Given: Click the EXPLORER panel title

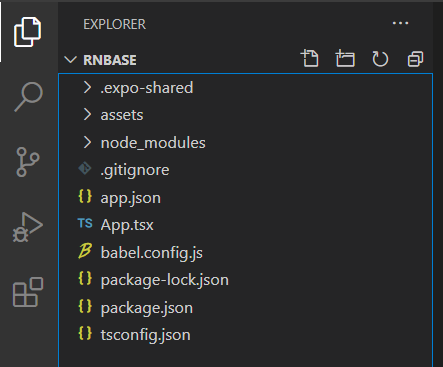Looking at the screenshot, I should (114, 24).
